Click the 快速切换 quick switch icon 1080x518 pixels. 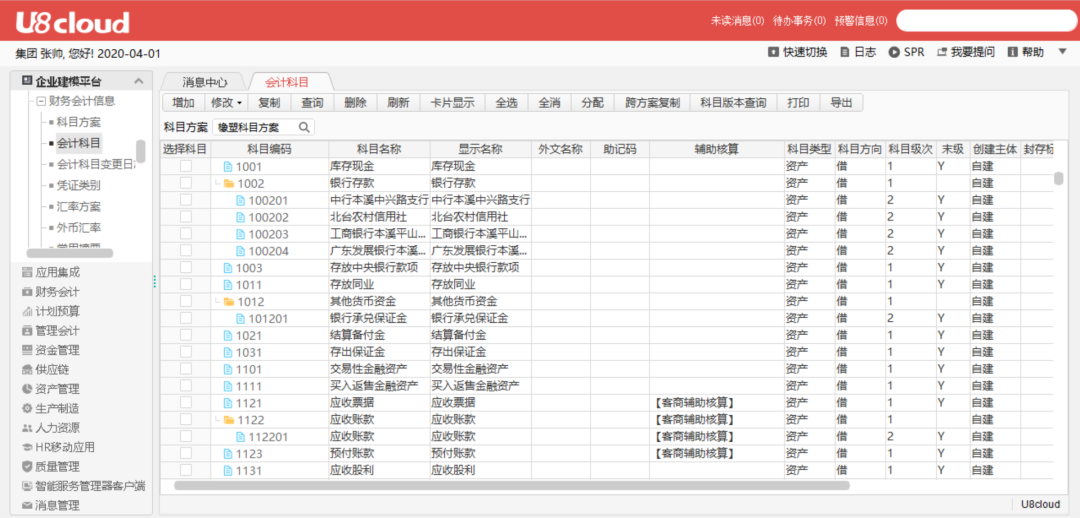pos(773,52)
